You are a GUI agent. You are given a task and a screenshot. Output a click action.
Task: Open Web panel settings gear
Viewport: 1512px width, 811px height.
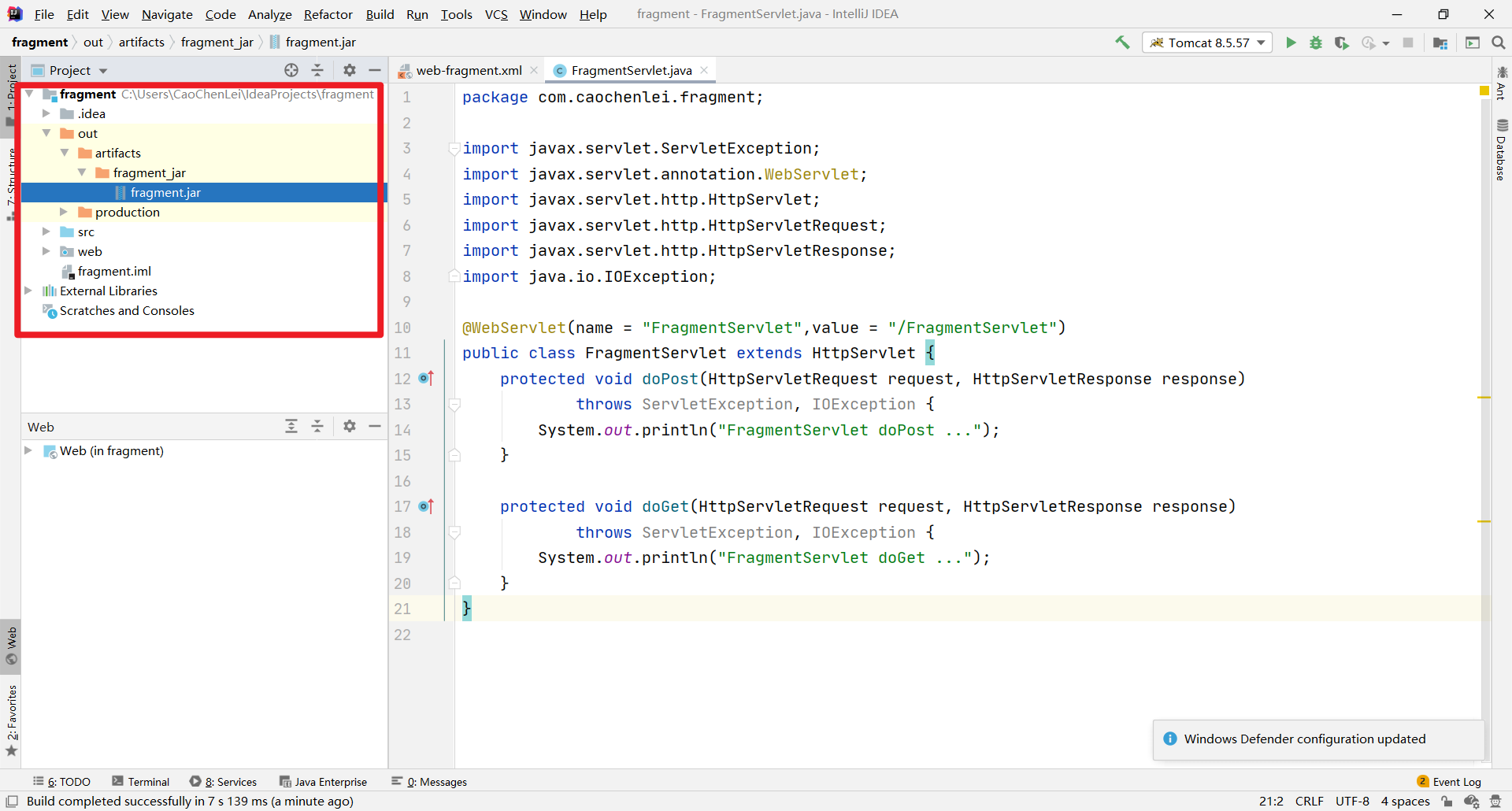pyautogui.click(x=350, y=426)
